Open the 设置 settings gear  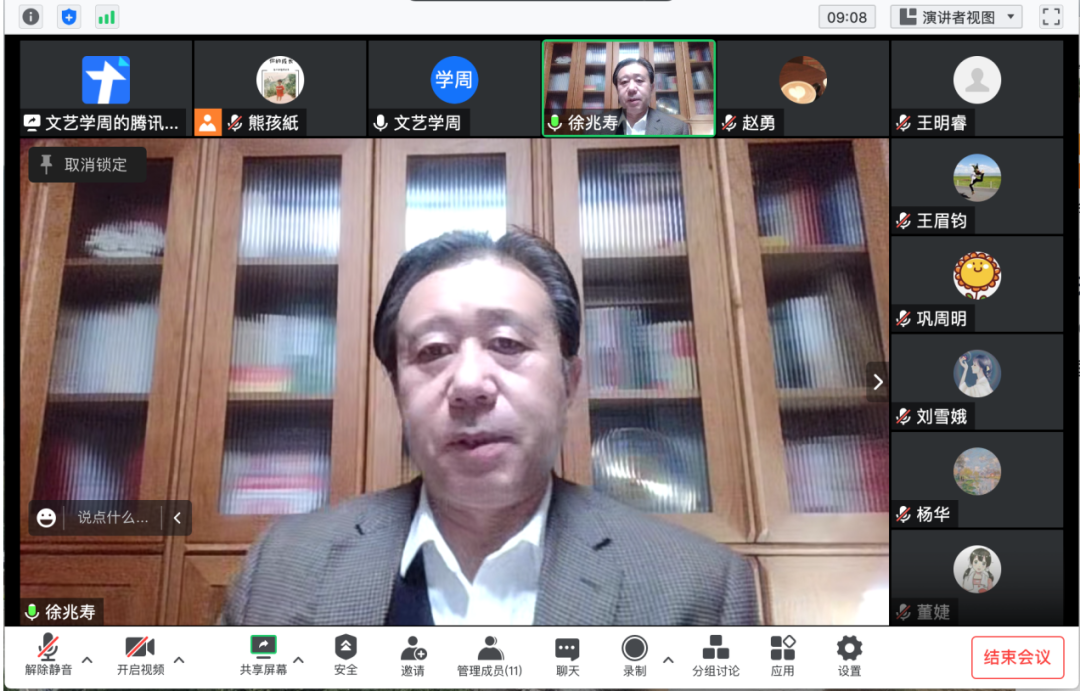(x=849, y=655)
